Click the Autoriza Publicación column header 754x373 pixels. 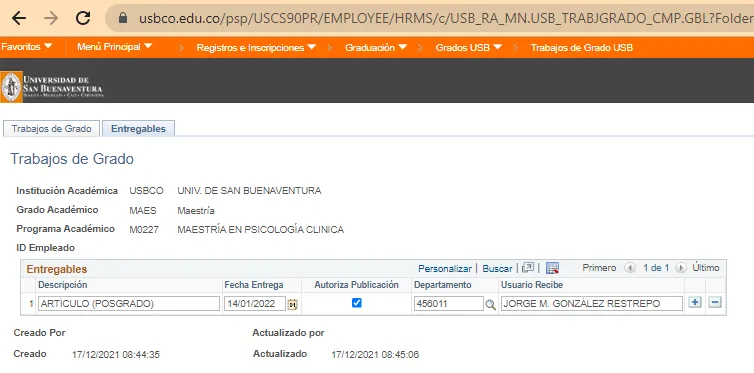[x=356, y=285]
